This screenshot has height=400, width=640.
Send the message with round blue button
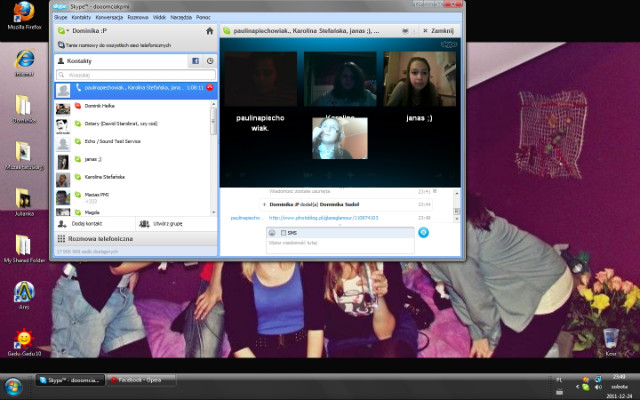[423, 233]
